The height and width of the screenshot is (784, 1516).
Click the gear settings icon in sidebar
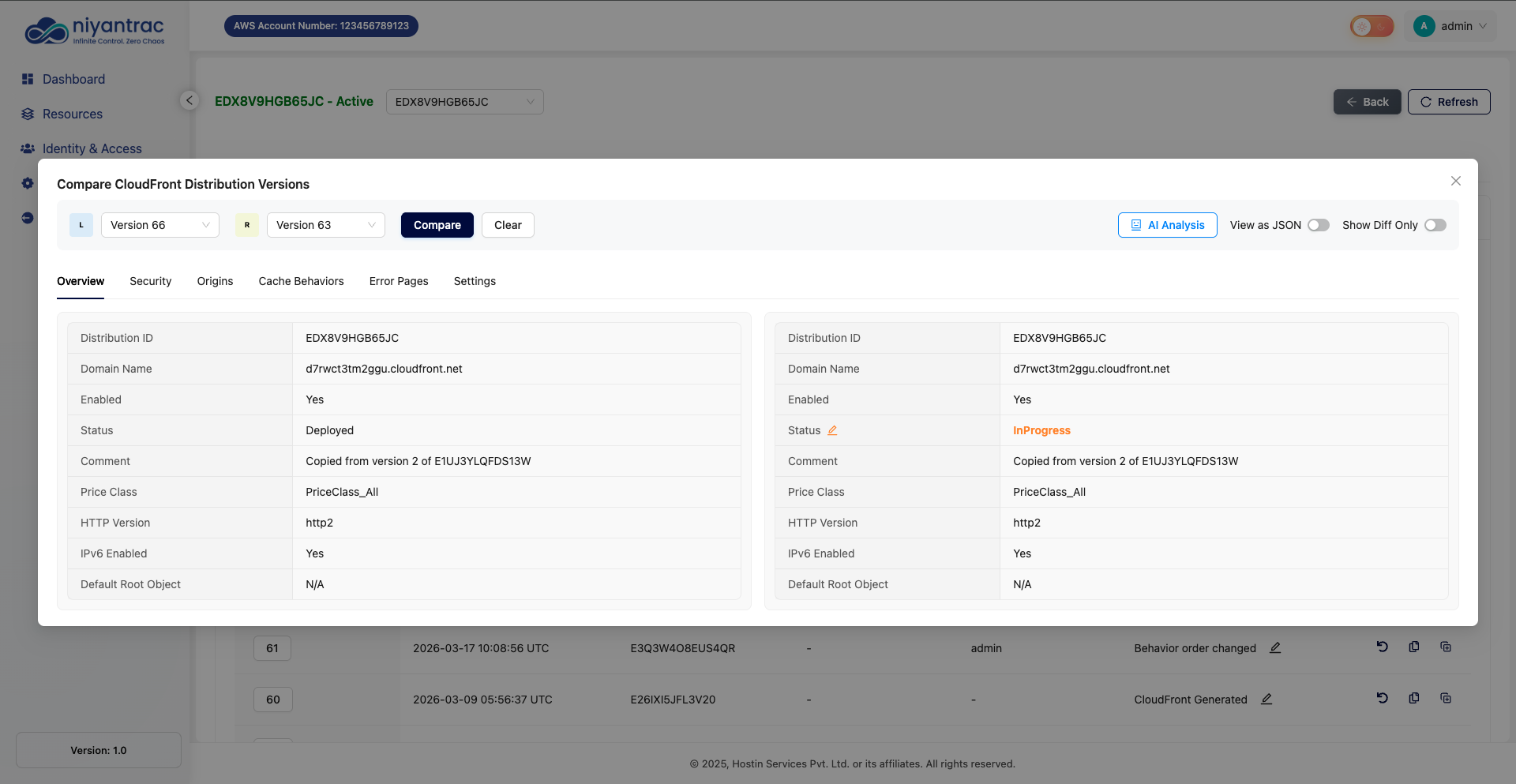click(x=28, y=183)
